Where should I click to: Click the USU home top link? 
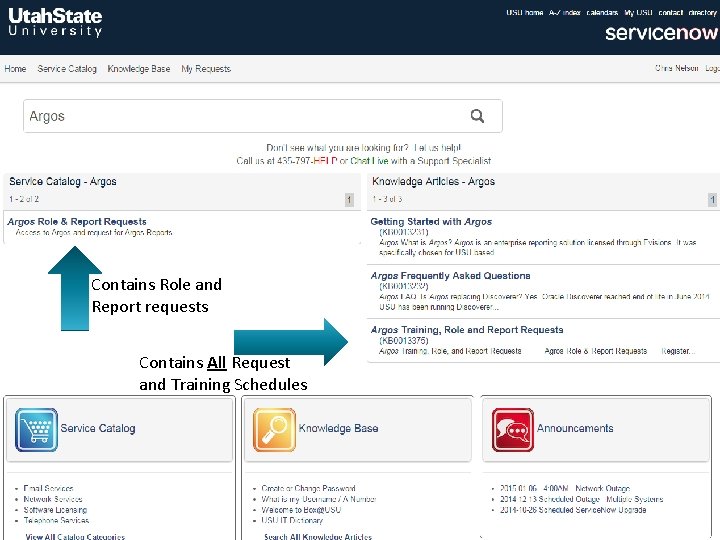(524, 12)
